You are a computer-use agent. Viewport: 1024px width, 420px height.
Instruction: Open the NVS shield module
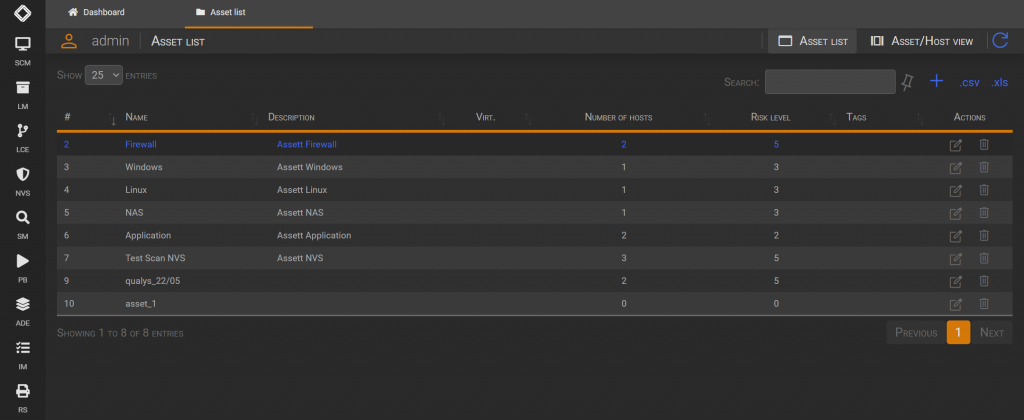[23, 182]
